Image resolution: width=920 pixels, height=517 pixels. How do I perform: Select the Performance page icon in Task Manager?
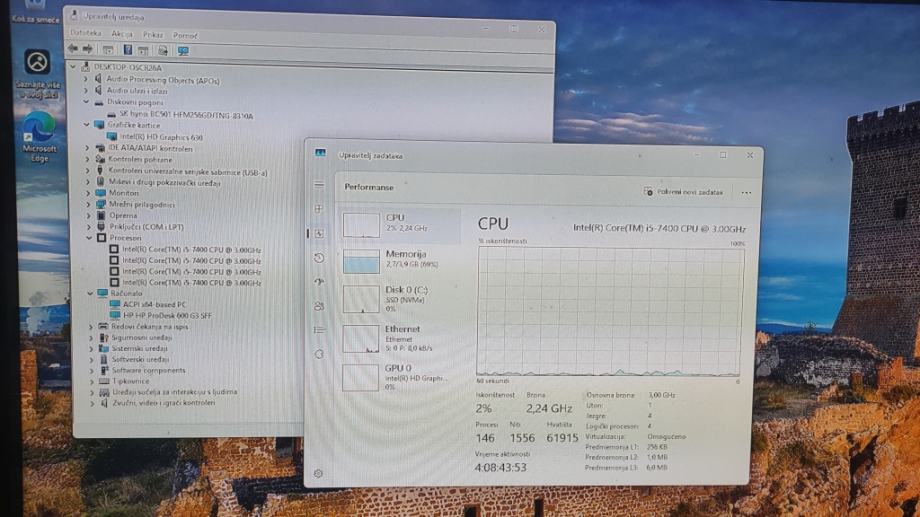[x=319, y=233]
